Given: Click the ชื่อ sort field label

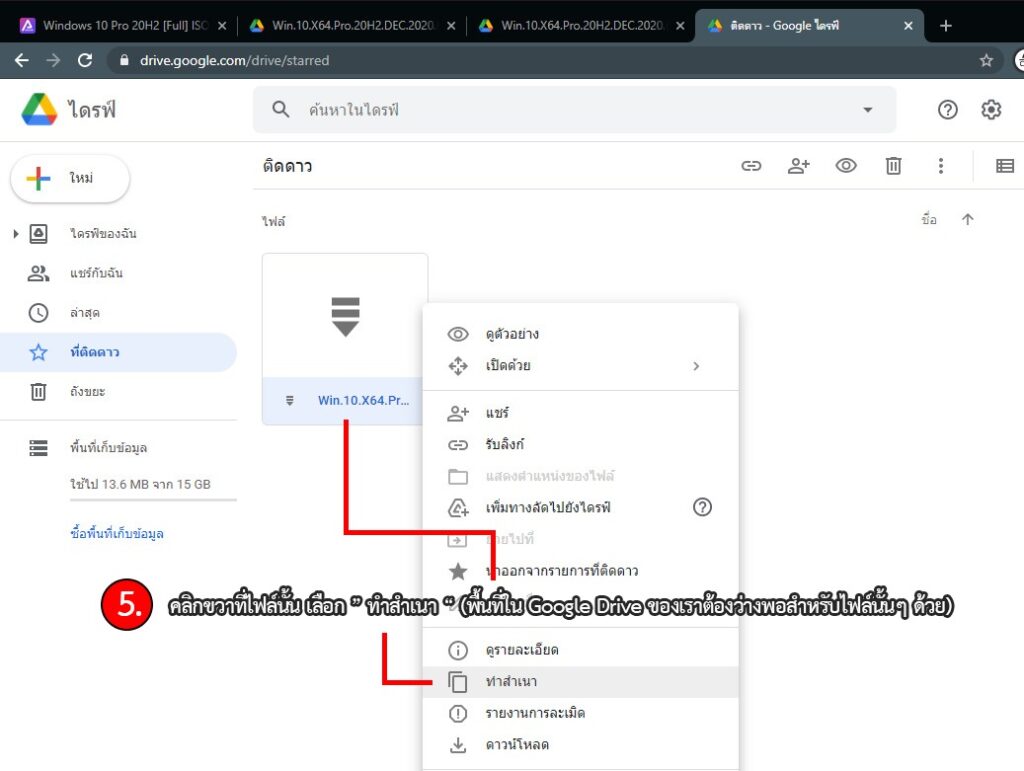Looking at the screenshot, I should (x=929, y=219).
